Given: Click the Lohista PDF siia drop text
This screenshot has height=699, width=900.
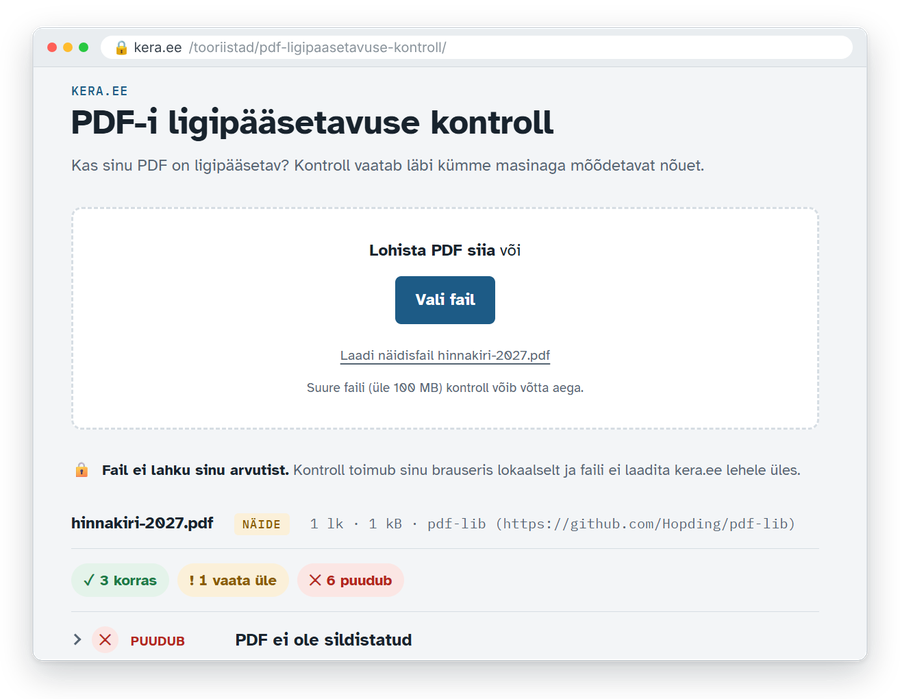Looking at the screenshot, I should point(432,250).
